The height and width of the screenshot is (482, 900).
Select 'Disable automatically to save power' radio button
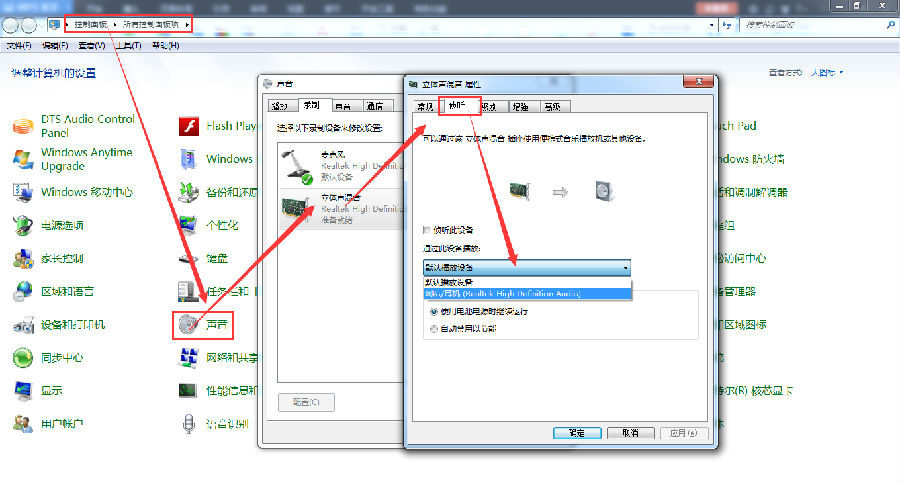(x=432, y=327)
